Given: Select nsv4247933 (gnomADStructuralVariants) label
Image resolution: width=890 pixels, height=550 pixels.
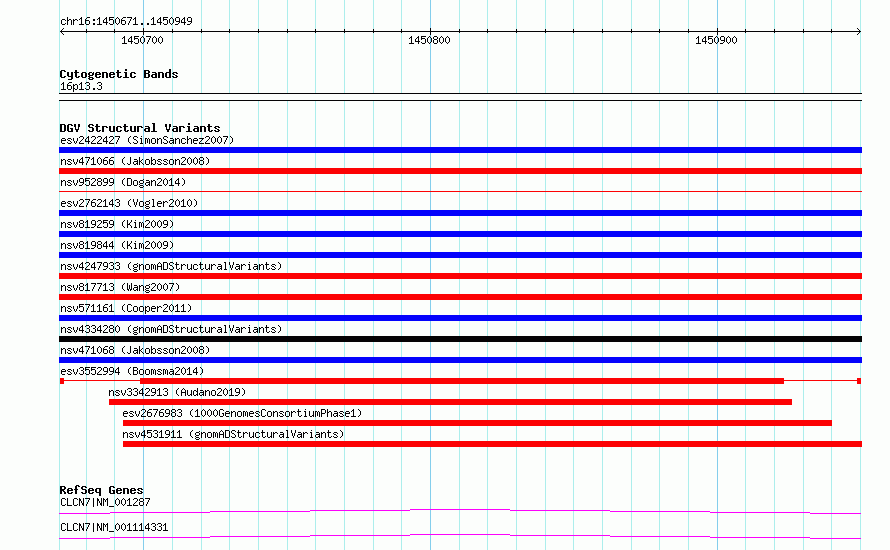Looking at the screenshot, I should (171, 266).
